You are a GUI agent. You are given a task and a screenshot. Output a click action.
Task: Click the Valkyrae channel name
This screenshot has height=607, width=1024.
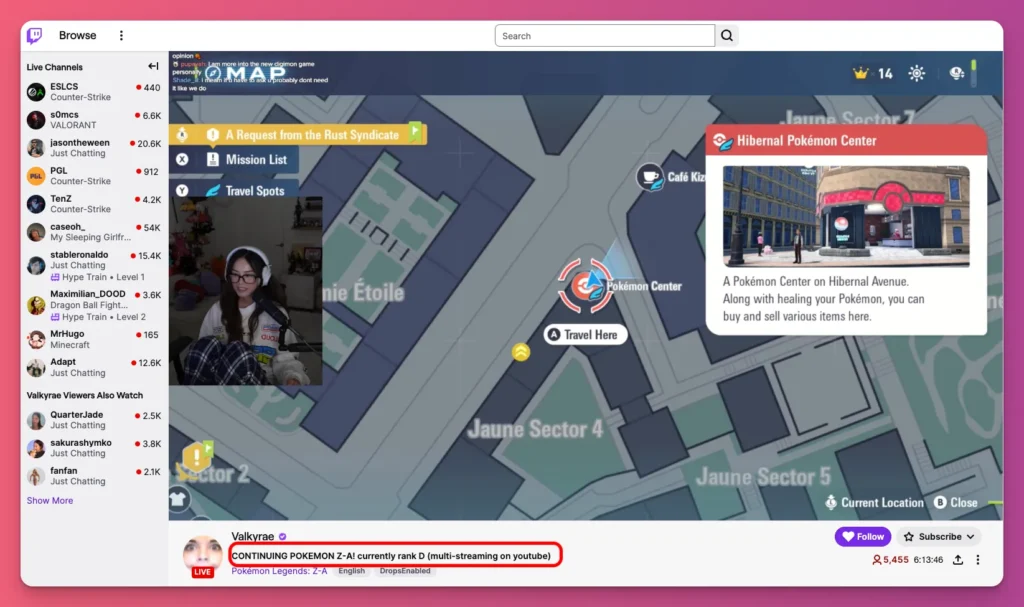pyautogui.click(x=253, y=537)
